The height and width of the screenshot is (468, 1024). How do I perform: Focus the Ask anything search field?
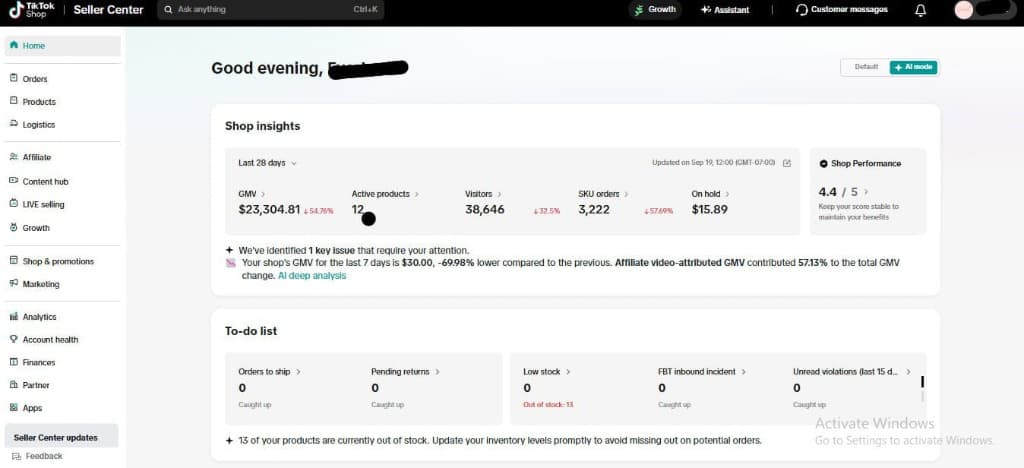[x=270, y=10]
